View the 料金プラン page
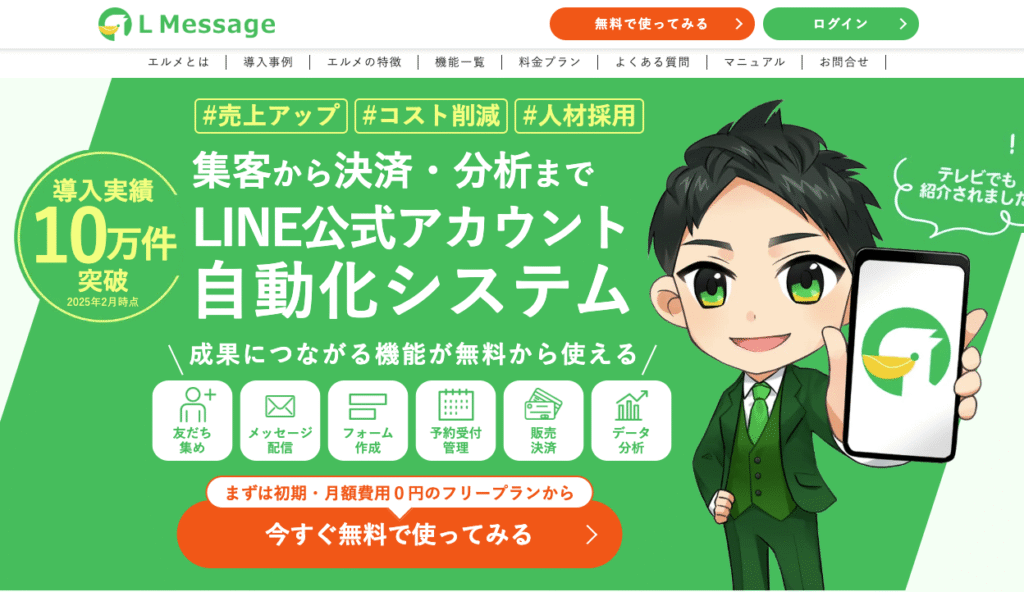Viewport: 1024px width, 592px height. tap(549, 62)
